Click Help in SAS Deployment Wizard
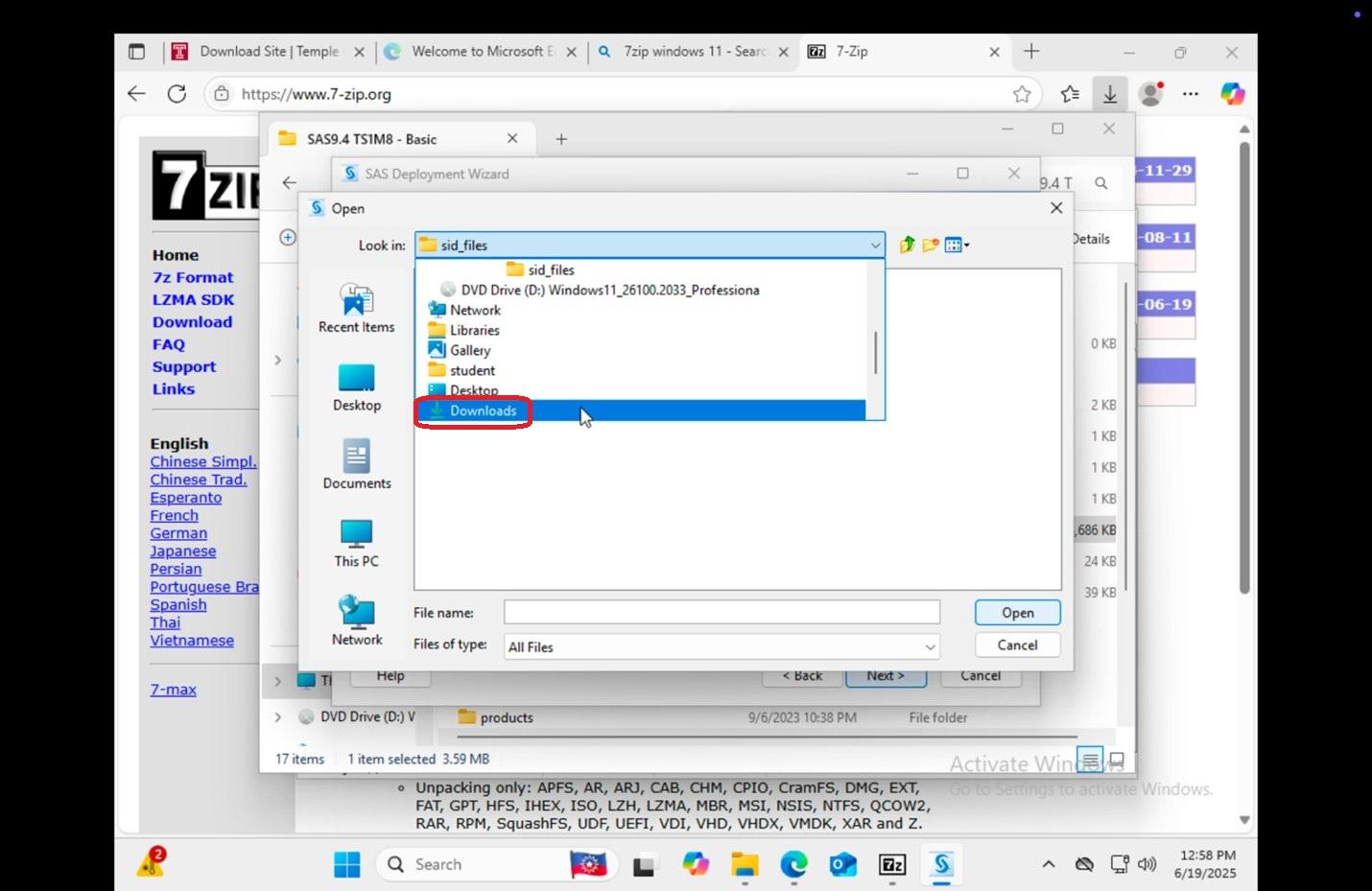The image size is (1372, 891). click(x=390, y=676)
